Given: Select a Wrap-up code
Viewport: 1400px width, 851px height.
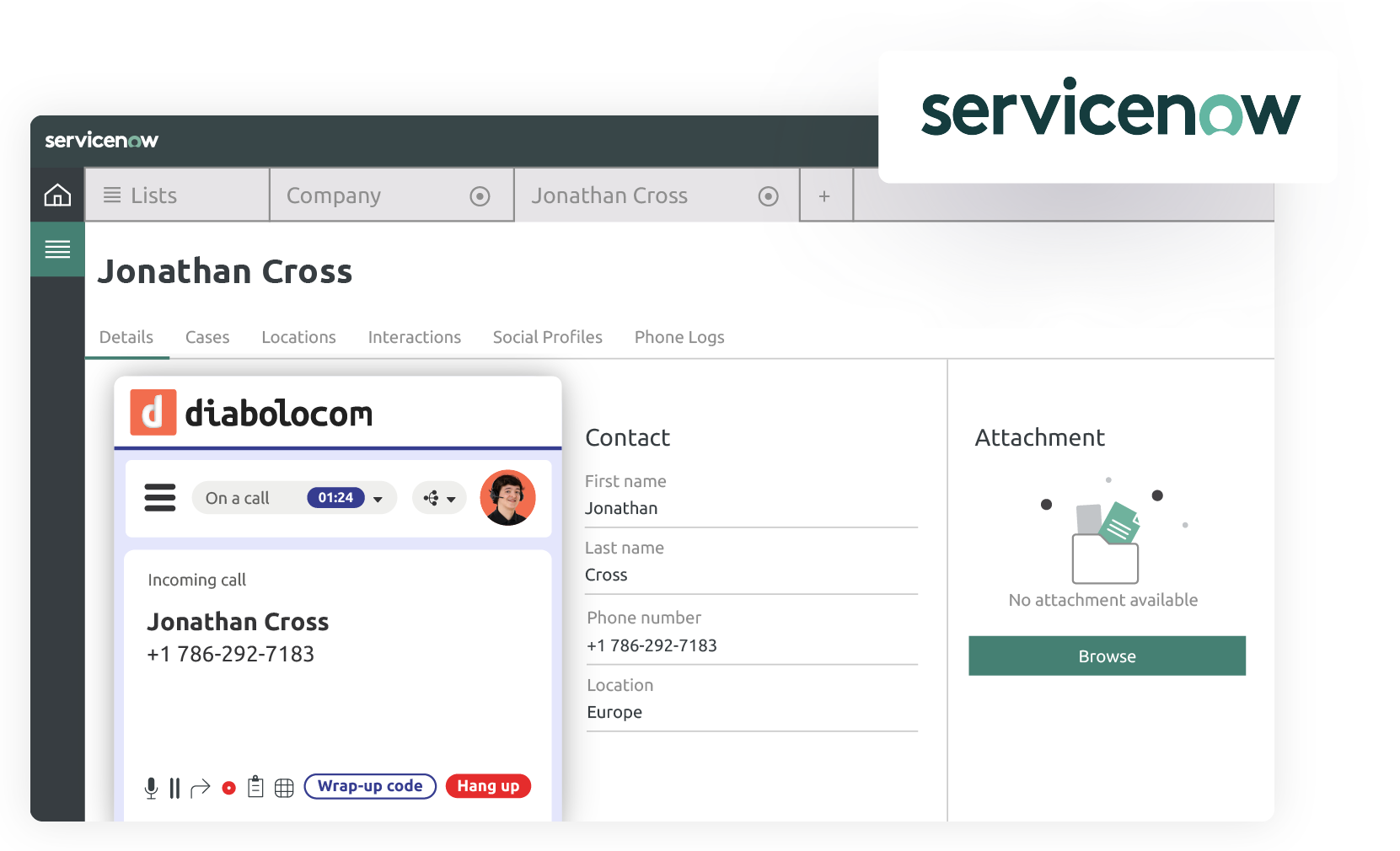Looking at the screenshot, I should [x=369, y=786].
